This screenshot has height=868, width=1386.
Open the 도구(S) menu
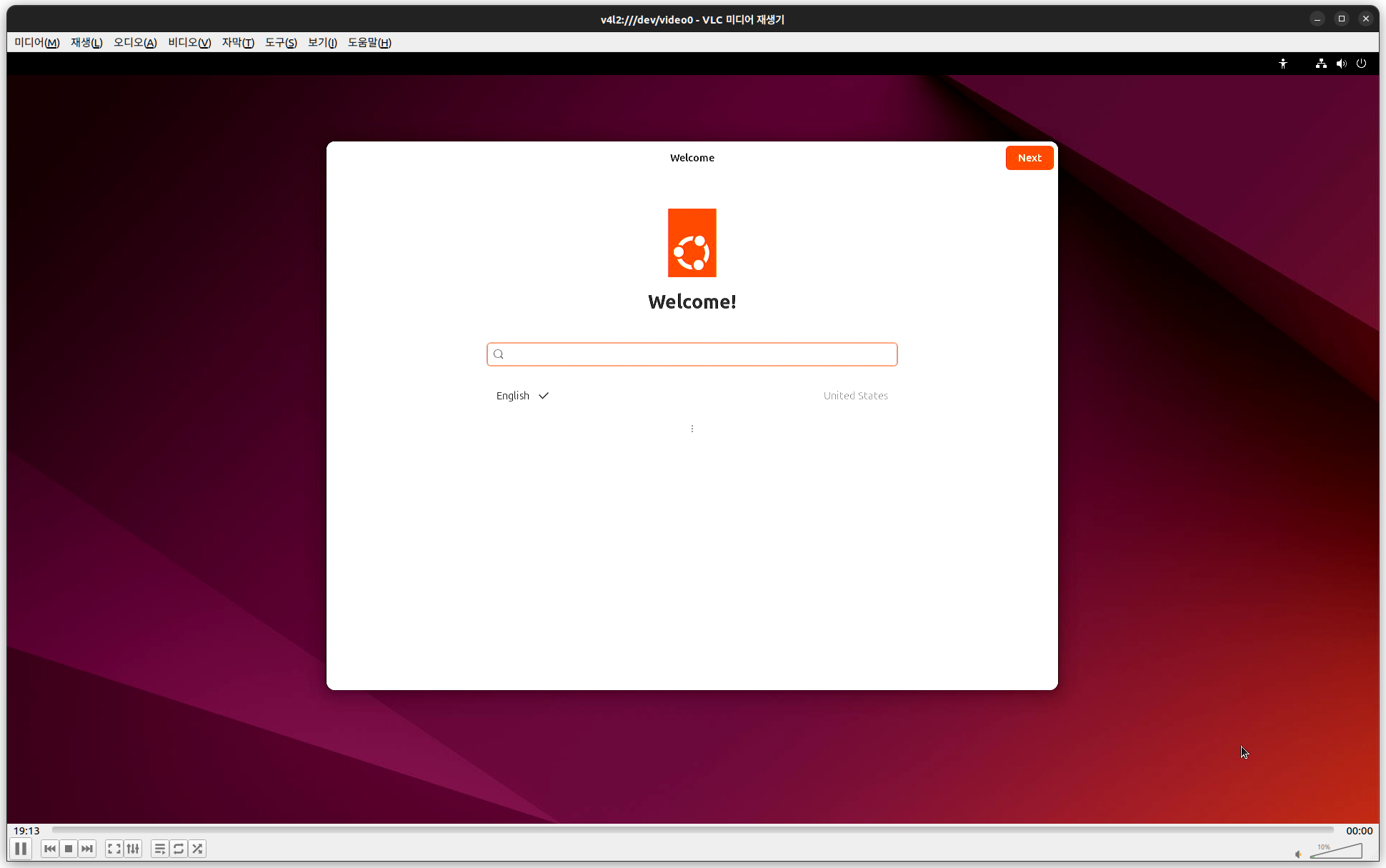(x=281, y=42)
